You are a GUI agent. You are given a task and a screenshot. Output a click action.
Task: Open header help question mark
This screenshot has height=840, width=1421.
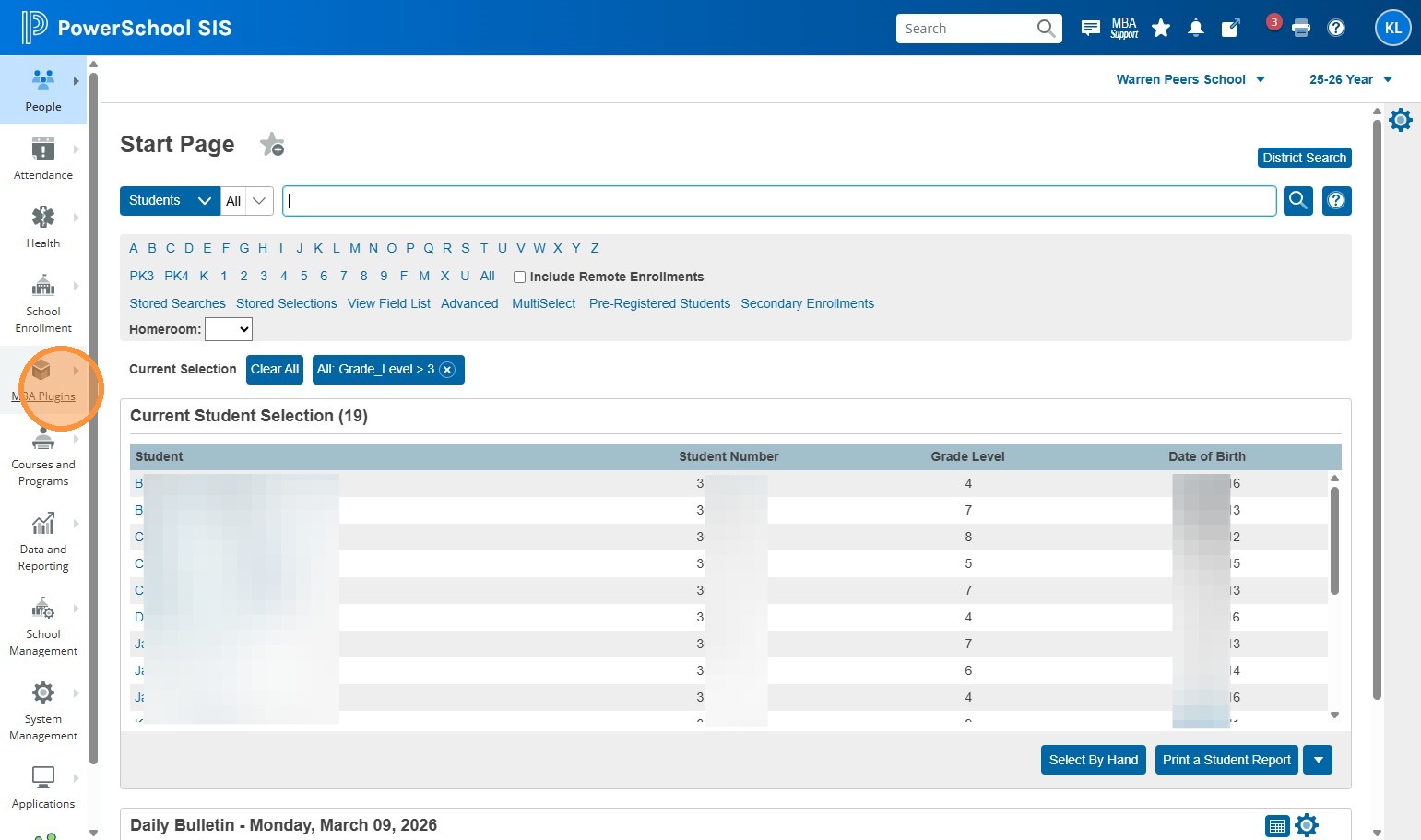[1336, 28]
